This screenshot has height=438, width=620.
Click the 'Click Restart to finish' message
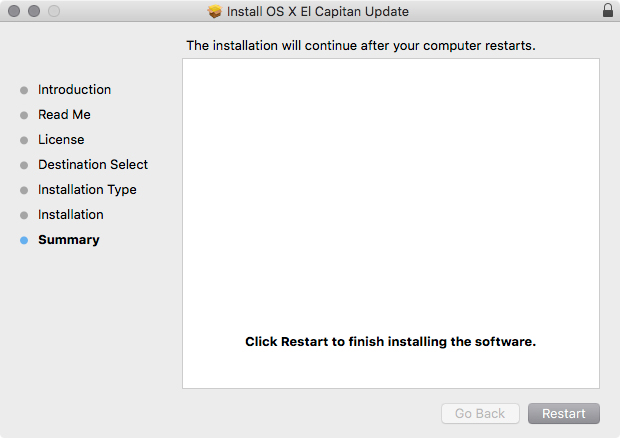(391, 342)
